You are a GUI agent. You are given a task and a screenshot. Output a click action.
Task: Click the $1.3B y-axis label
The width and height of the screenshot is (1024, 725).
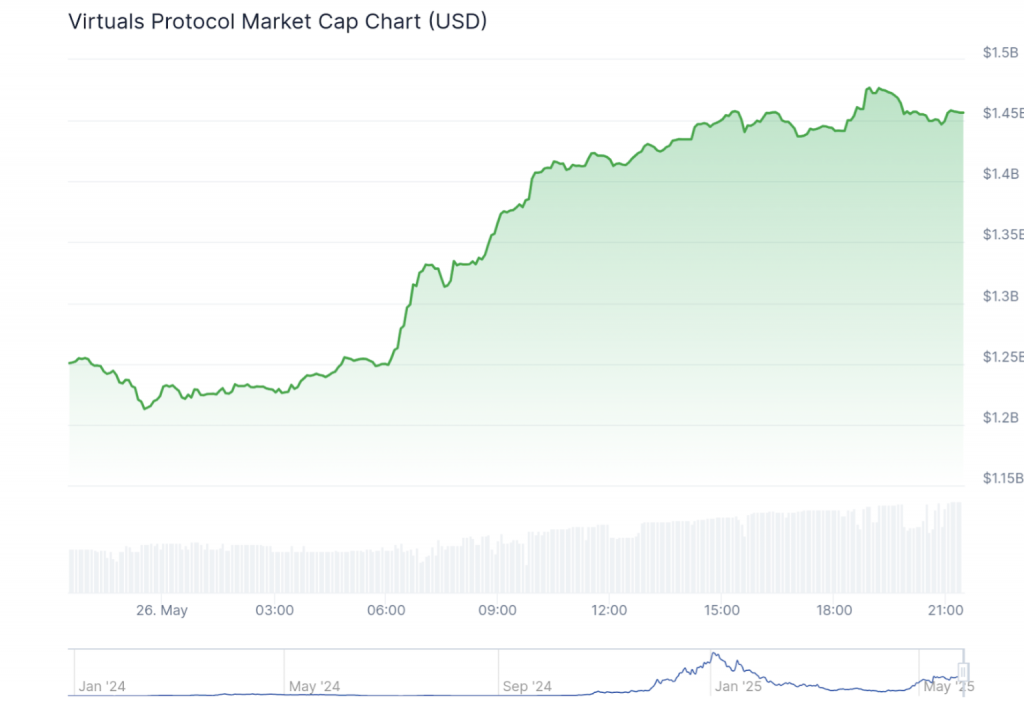tap(1002, 296)
